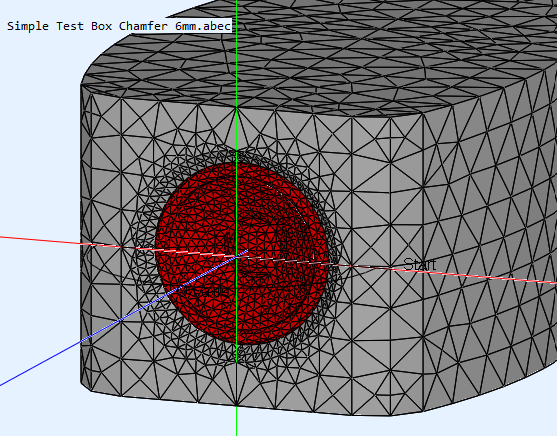Click the red axis line left of the box
557x436 pixels.
(39, 240)
